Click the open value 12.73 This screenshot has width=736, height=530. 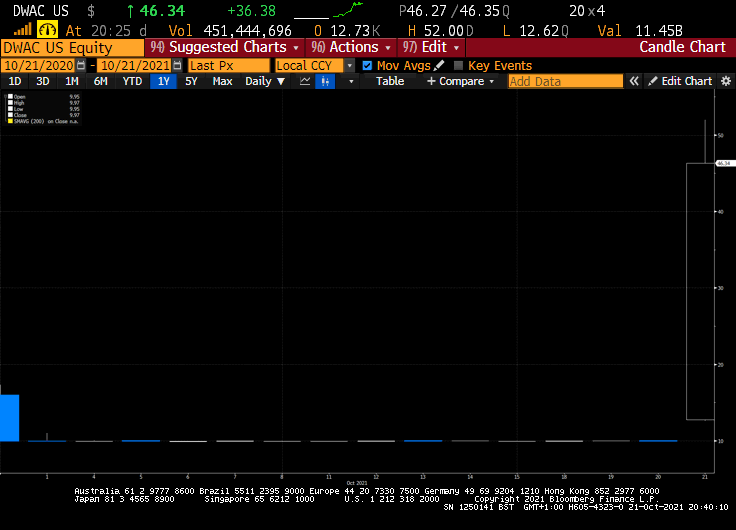coord(350,31)
